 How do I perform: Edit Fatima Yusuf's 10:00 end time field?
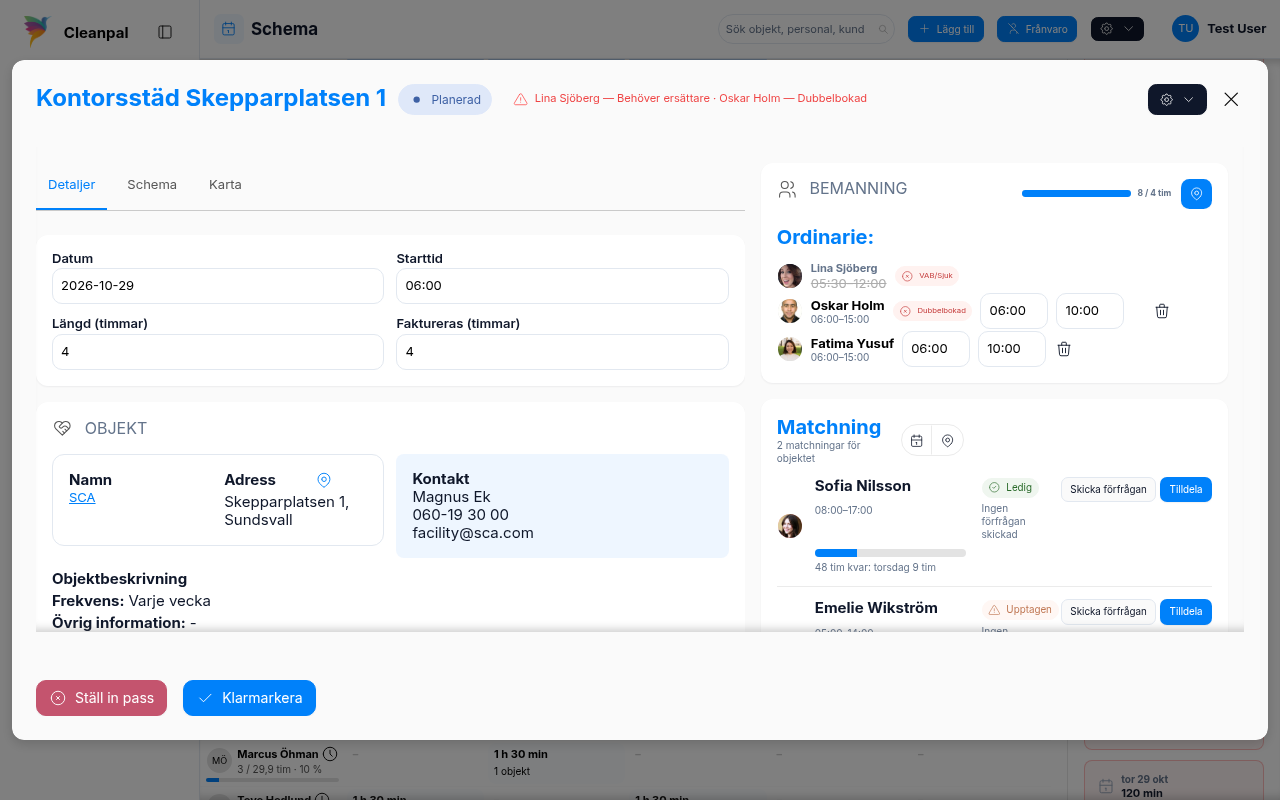[1012, 349]
